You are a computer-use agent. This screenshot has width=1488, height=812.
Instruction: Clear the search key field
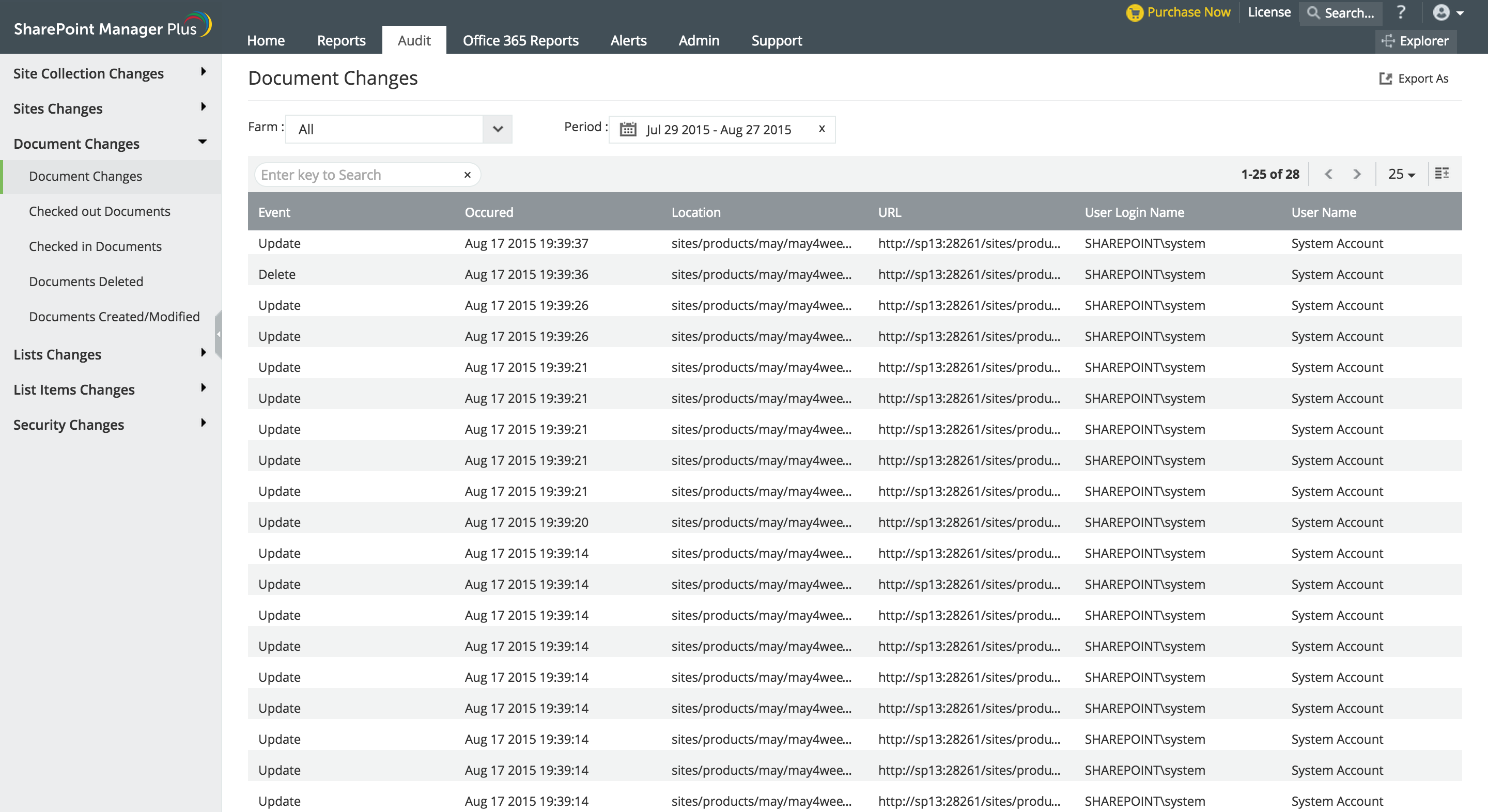[467, 175]
